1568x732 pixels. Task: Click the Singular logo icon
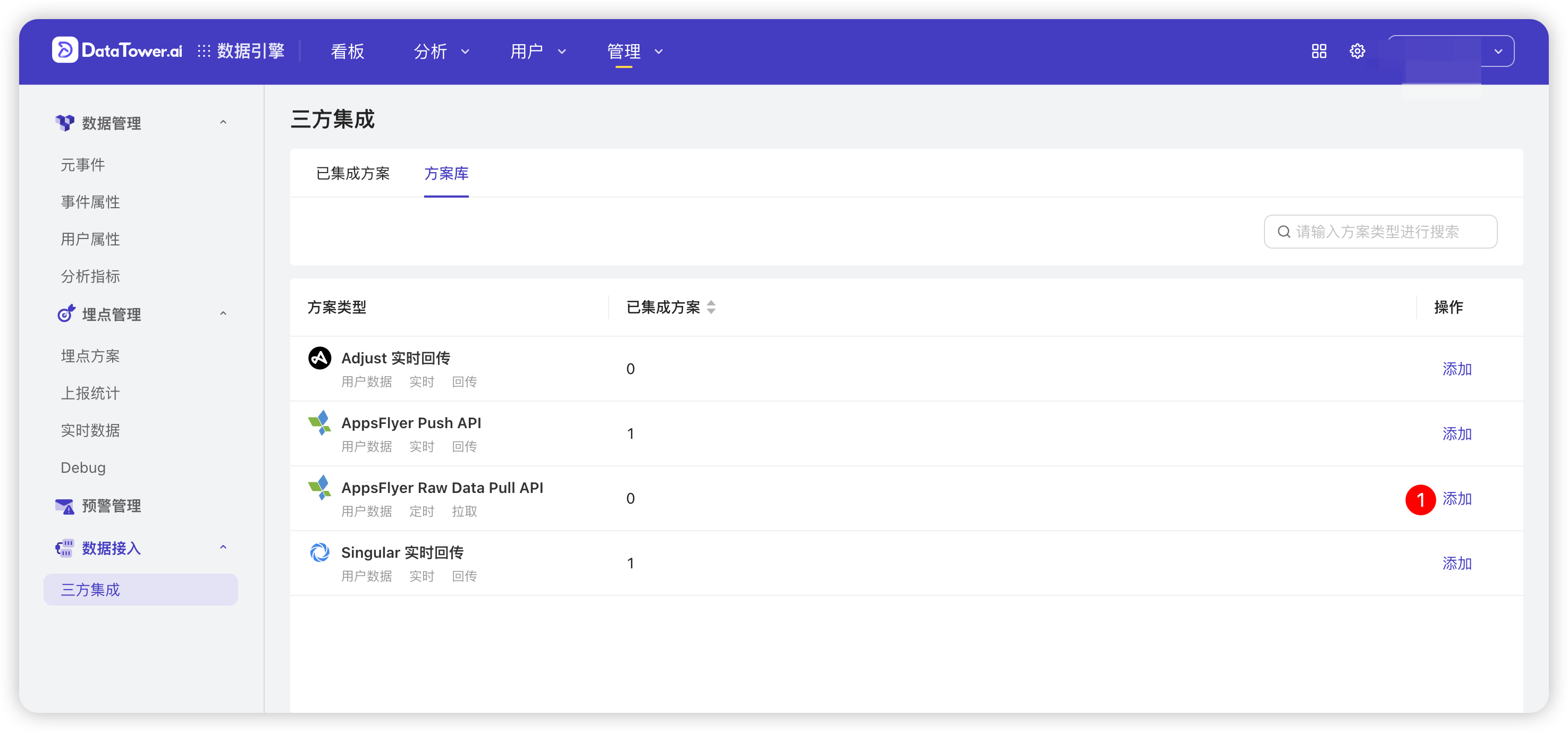(319, 552)
